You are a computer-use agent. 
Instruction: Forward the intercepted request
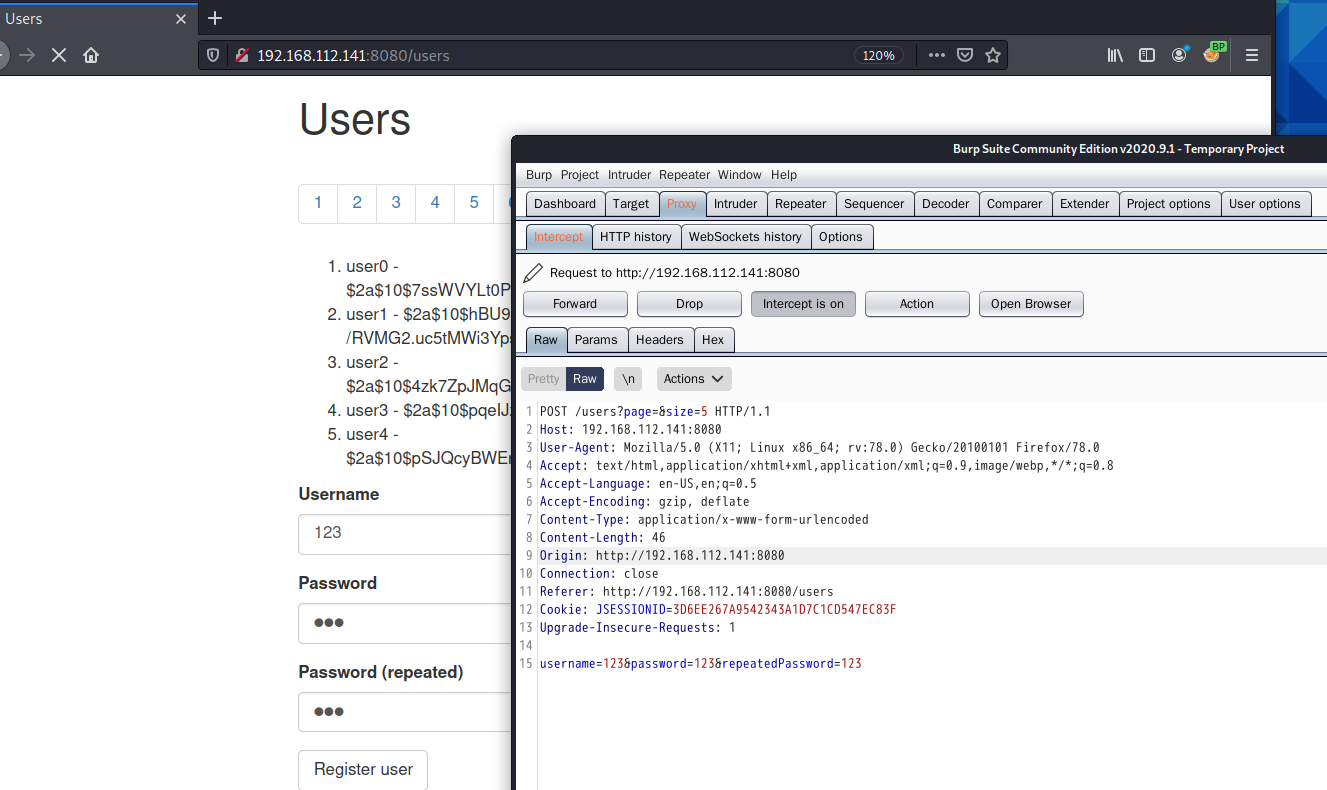[x=575, y=304]
